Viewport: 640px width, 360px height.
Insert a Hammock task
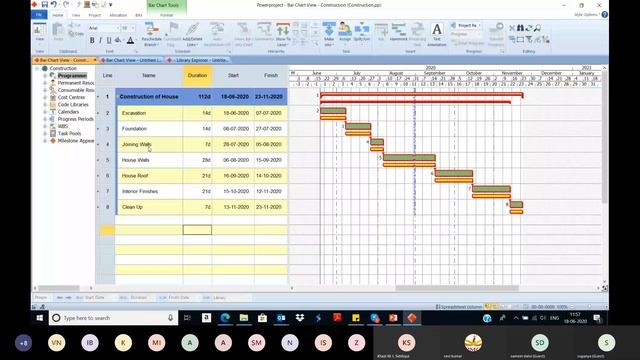click(x=398, y=33)
